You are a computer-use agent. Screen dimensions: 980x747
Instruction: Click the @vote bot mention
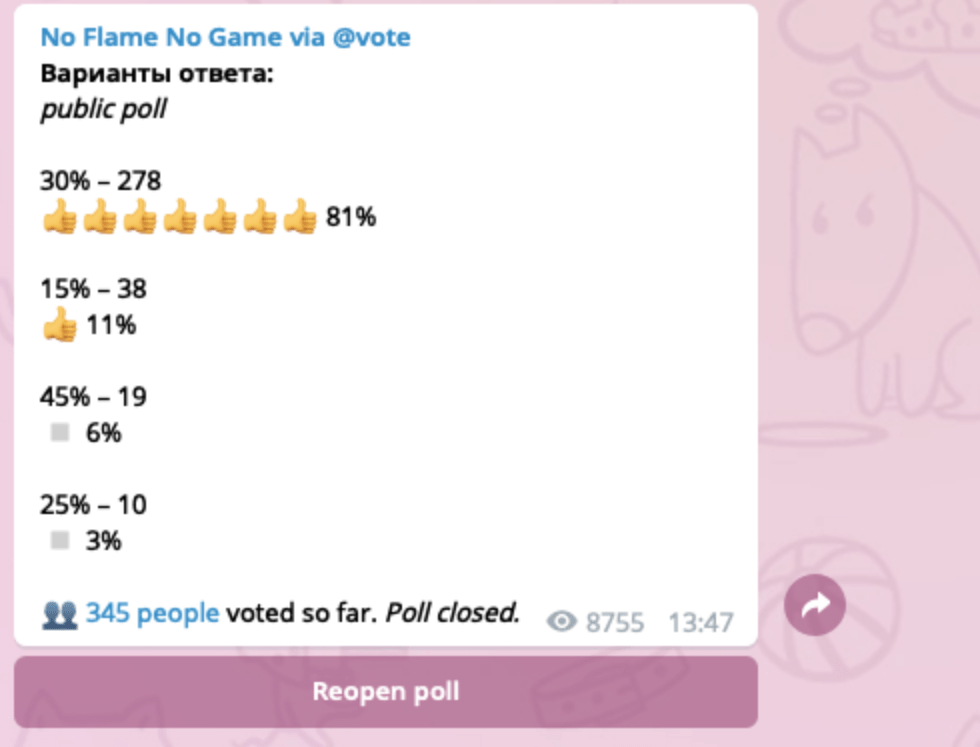(x=370, y=38)
